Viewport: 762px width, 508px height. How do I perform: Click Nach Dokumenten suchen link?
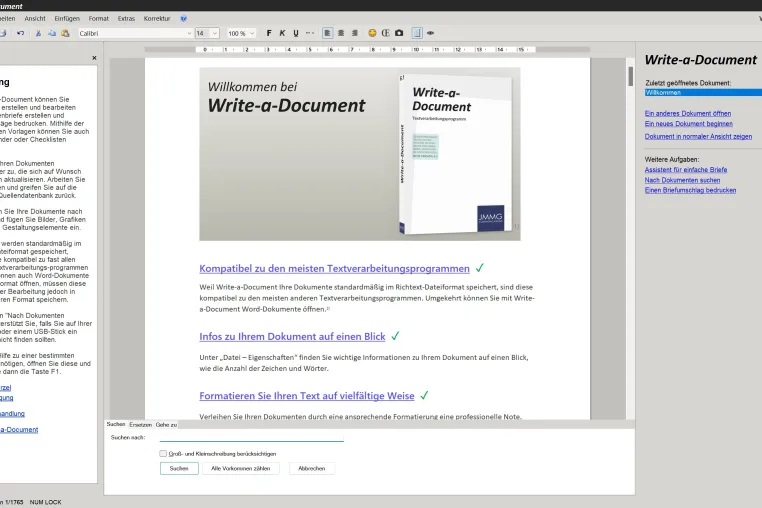pyautogui.click(x=682, y=180)
